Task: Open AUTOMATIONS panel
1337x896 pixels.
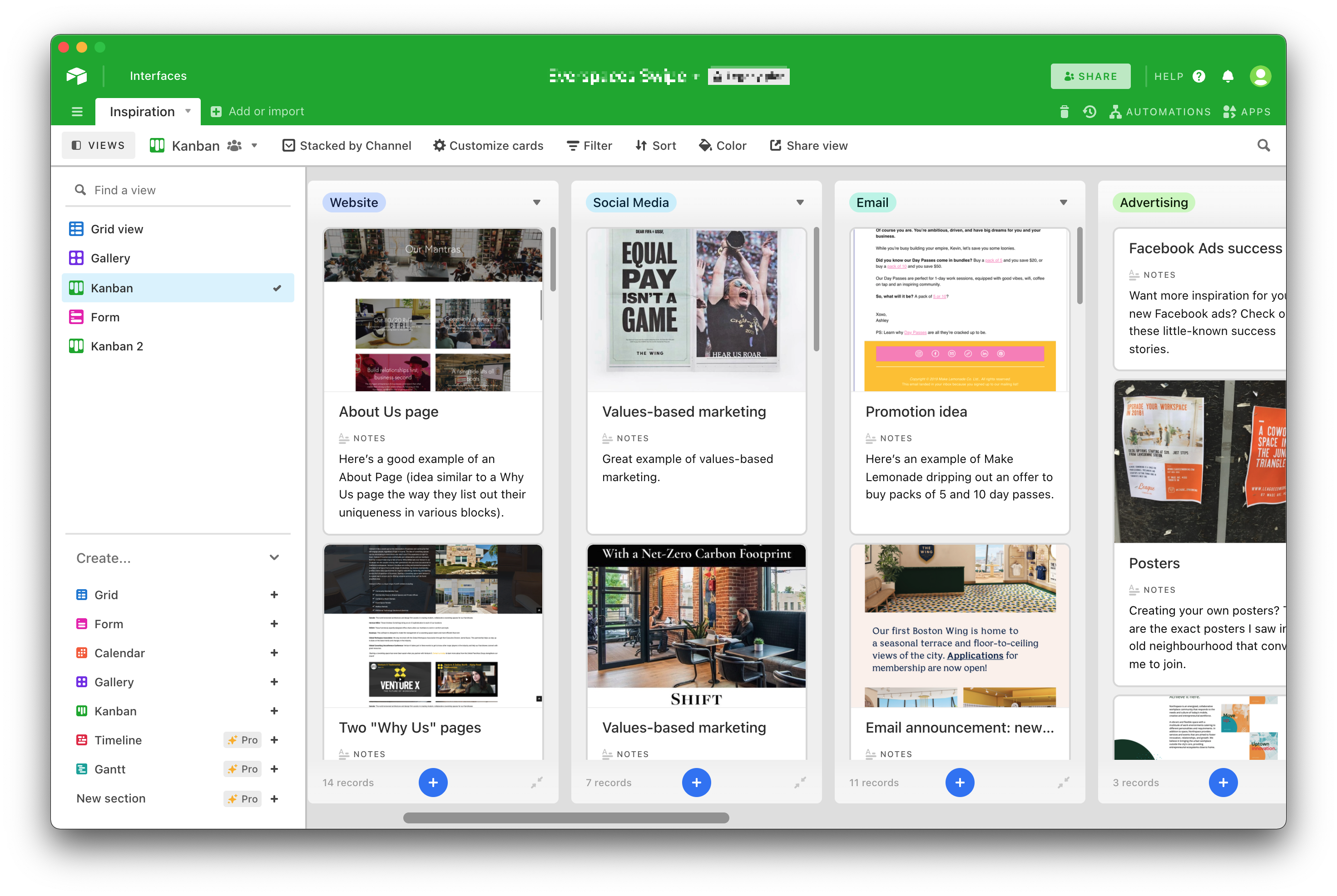Action: 1160,111
